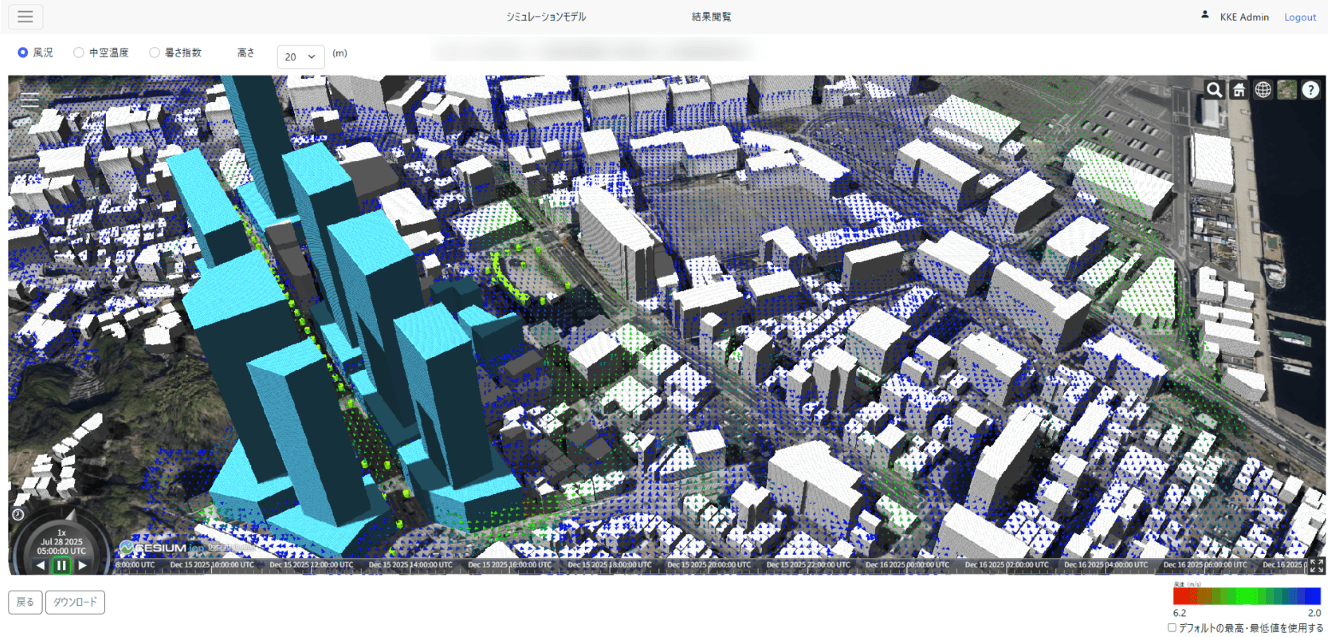
Task: Go to シミュレーションモデル menu
Action: (546, 17)
